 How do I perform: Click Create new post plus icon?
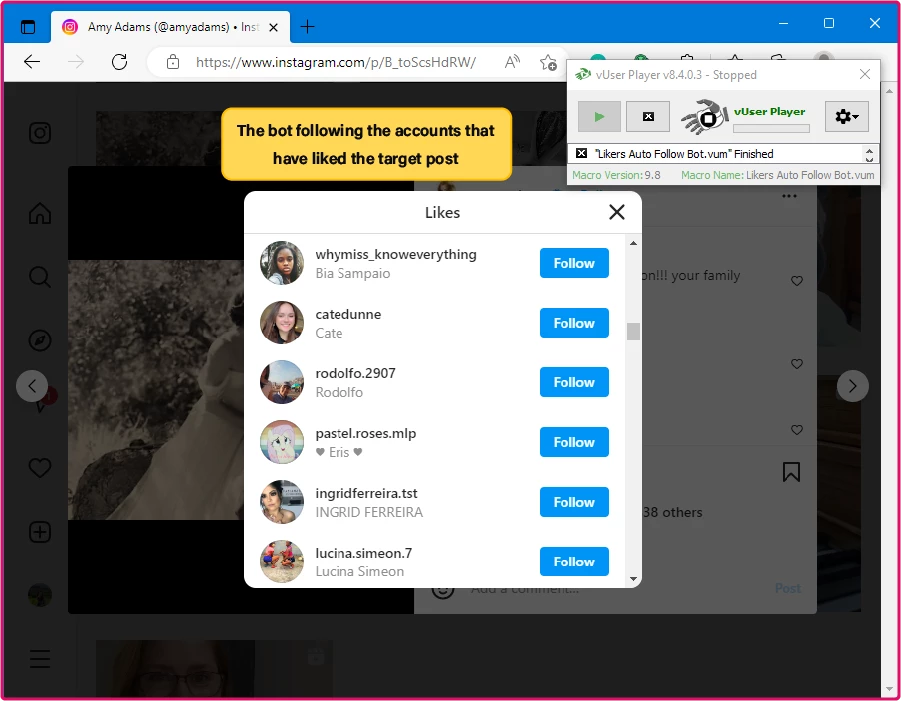[x=40, y=532]
